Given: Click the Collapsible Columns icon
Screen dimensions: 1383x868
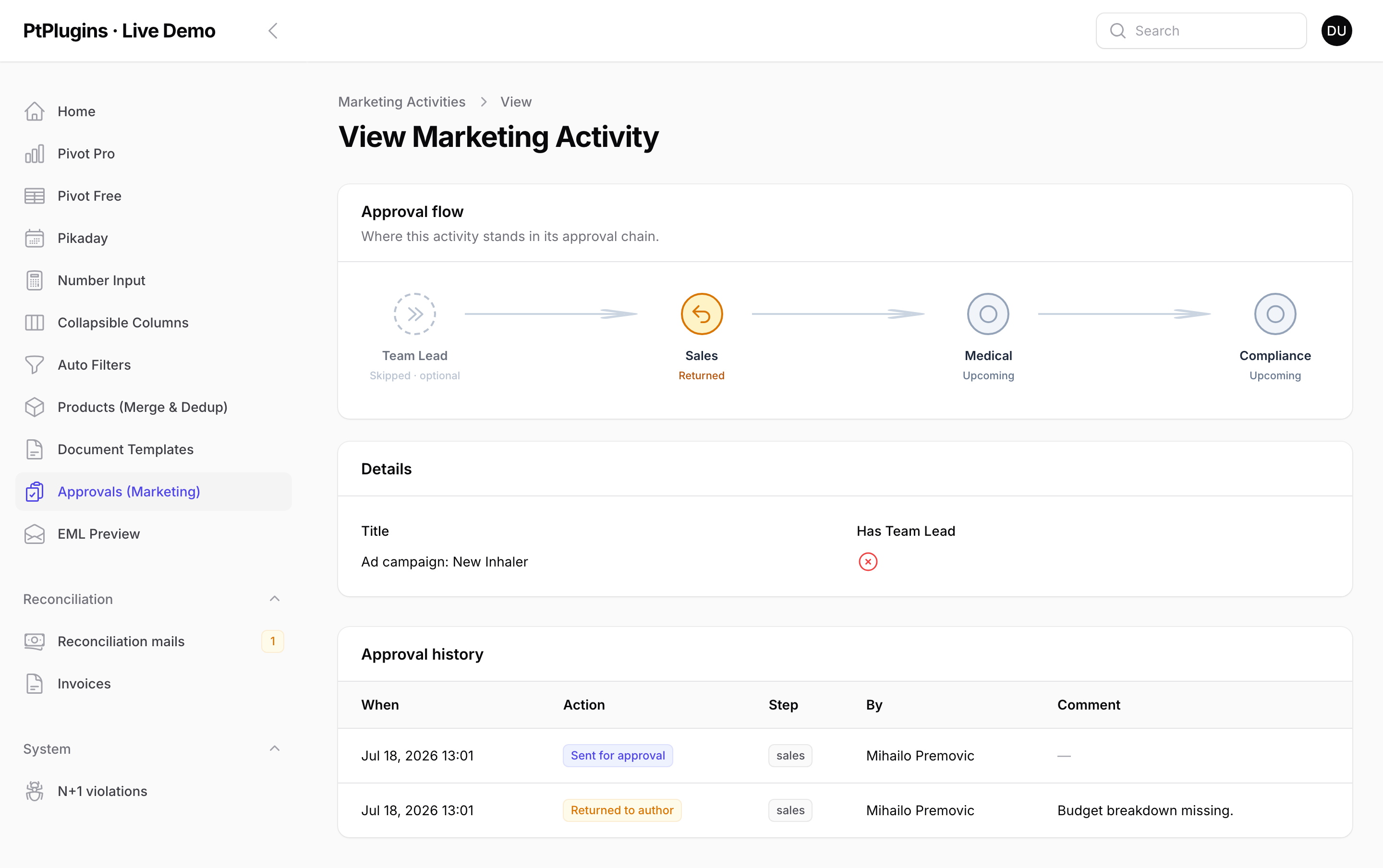Looking at the screenshot, I should tap(35, 323).
